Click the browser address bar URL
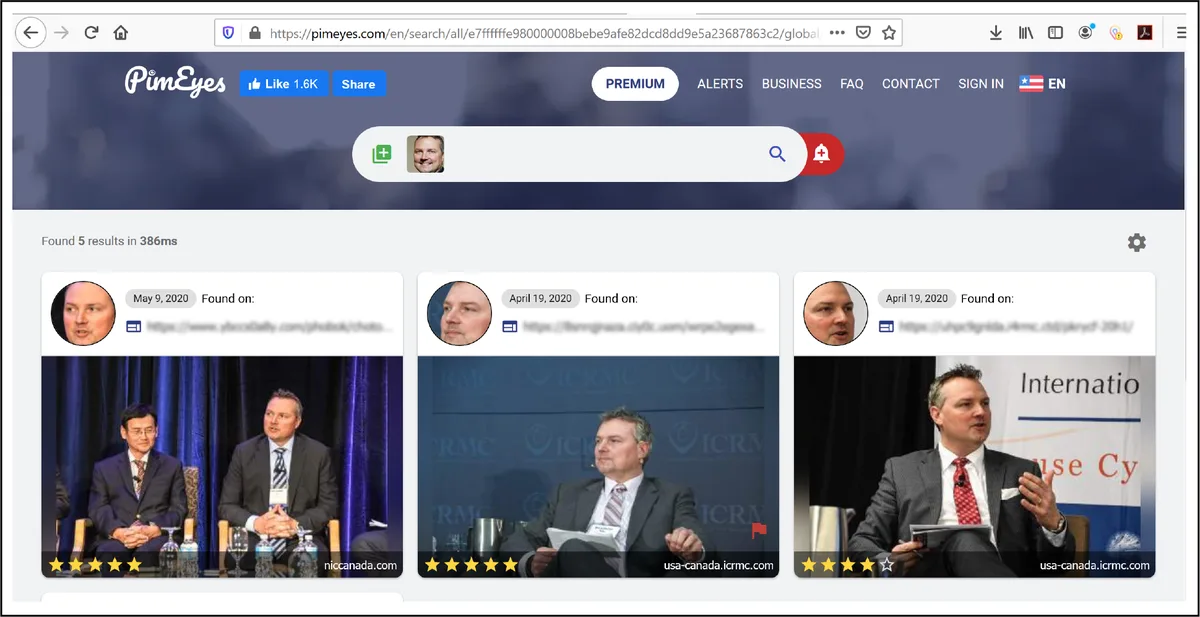 [545, 33]
